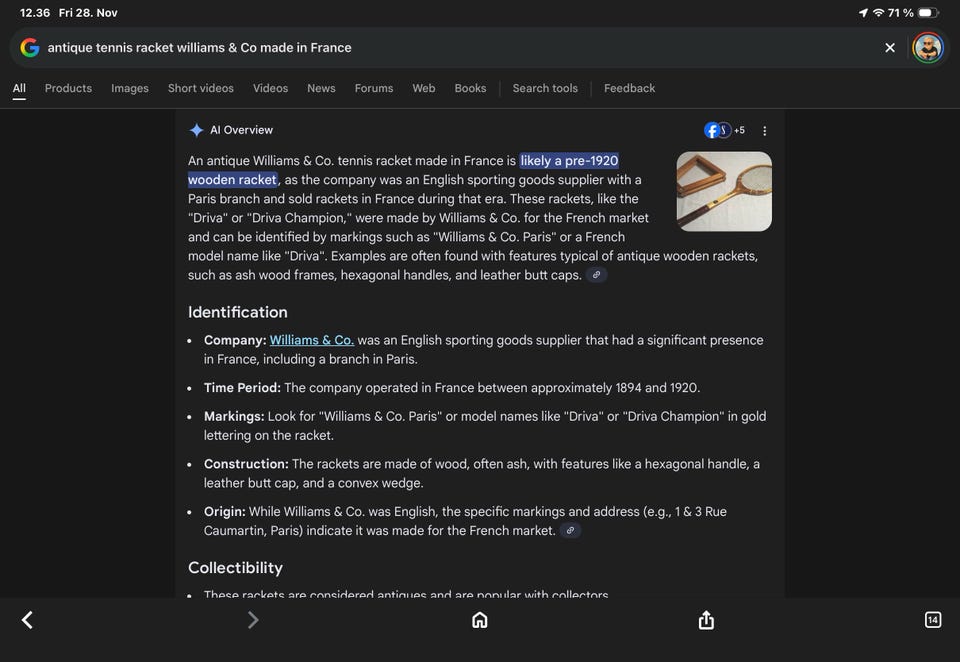The image size is (960, 662).
Task: Switch to the Images tab
Action: (130, 88)
